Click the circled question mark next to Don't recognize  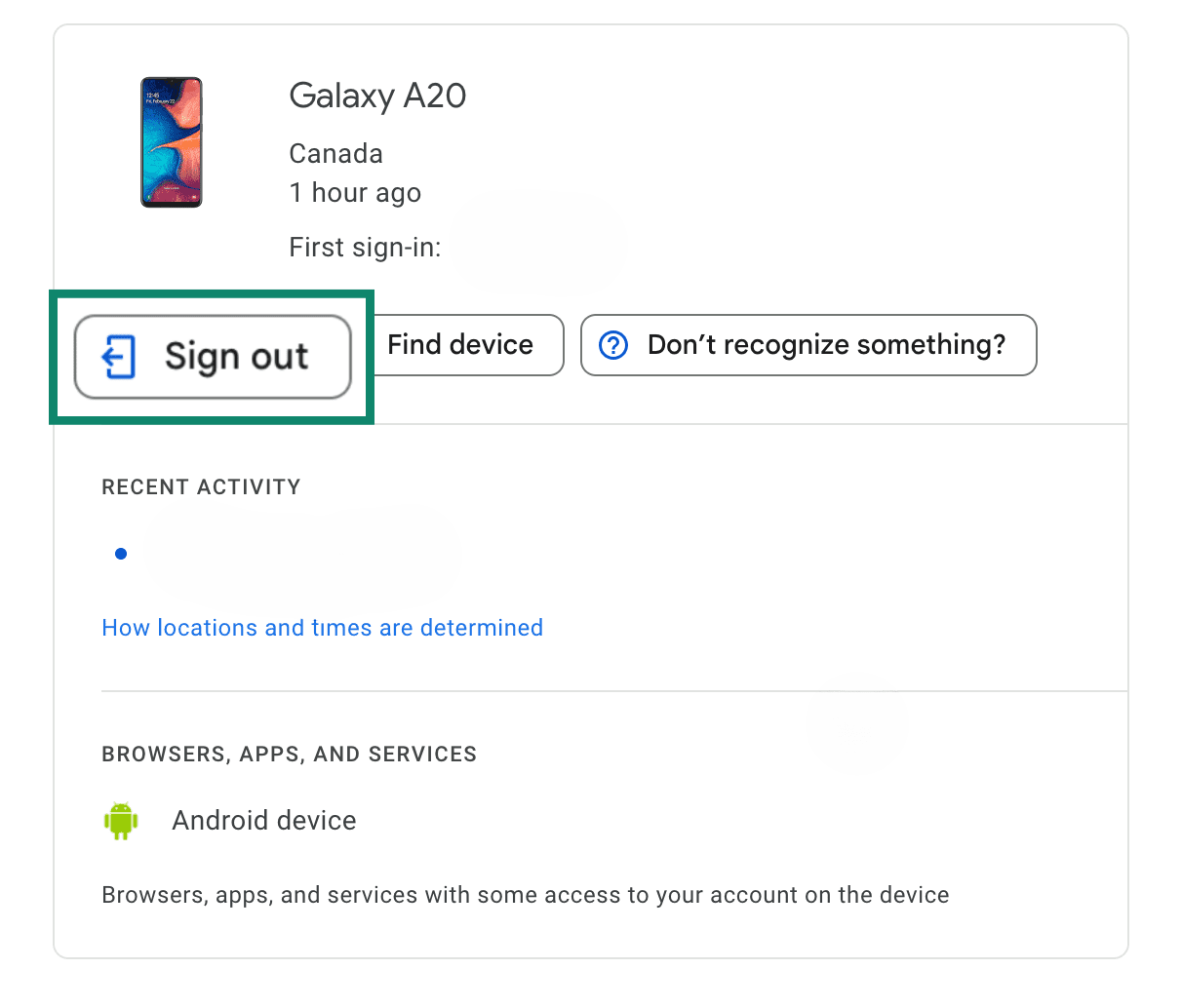pos(613,345)
